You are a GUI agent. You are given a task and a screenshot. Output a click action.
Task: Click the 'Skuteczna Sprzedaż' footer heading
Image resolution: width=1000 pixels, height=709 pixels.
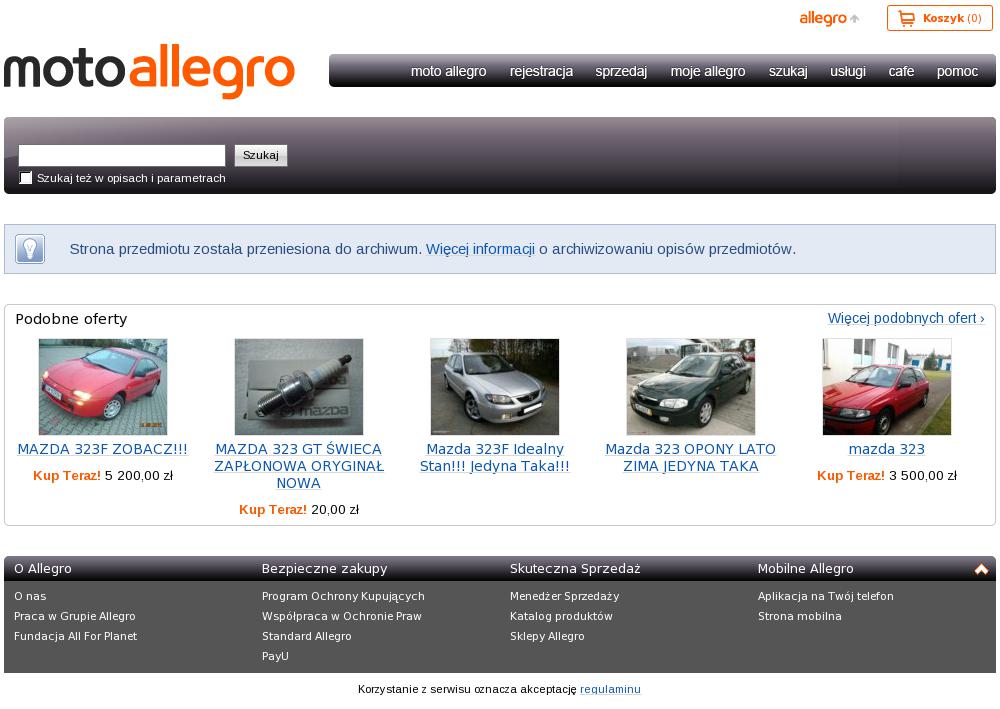click(575, 569)
